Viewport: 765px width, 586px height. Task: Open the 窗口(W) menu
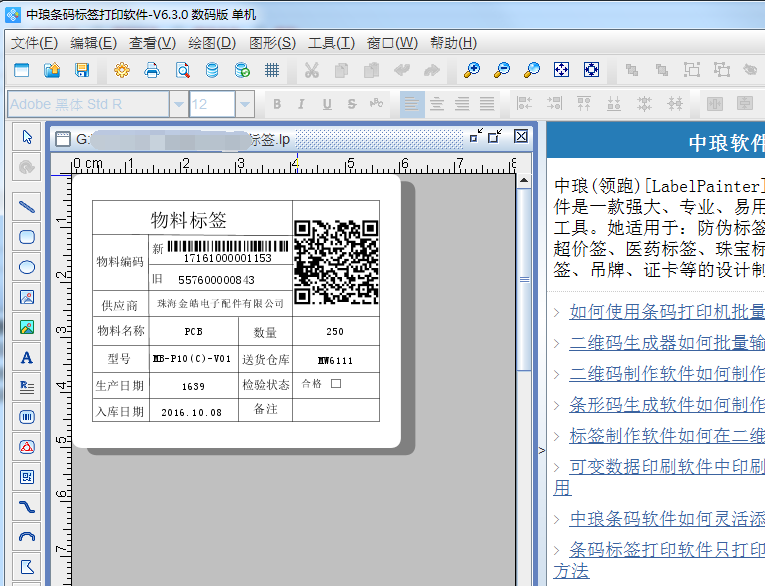(392, 43)
